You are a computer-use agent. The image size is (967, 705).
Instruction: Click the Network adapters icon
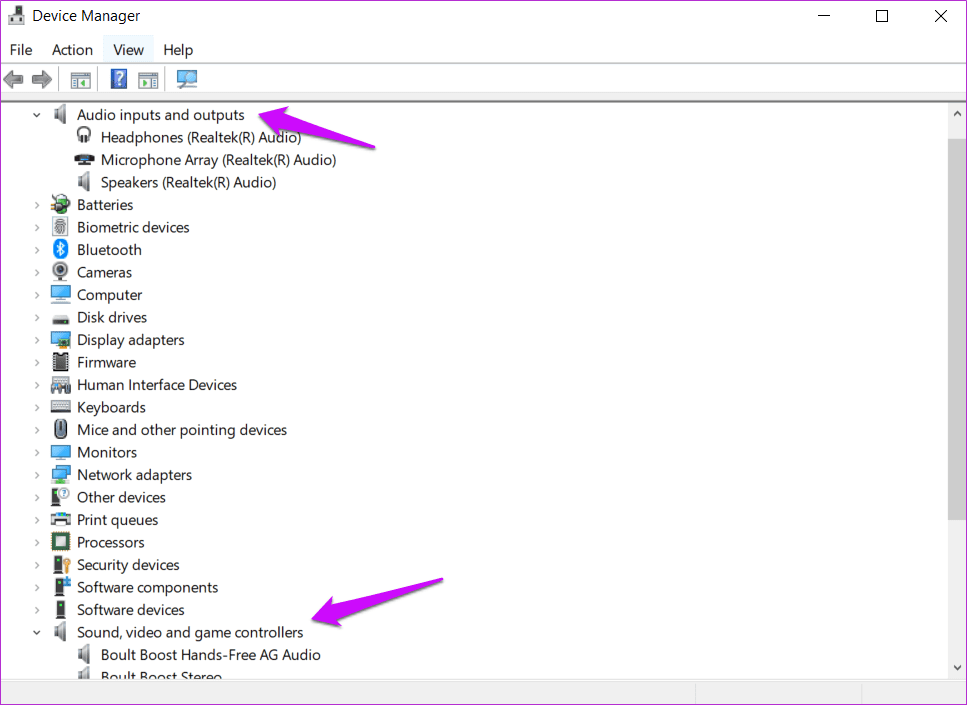click(60, 474)
